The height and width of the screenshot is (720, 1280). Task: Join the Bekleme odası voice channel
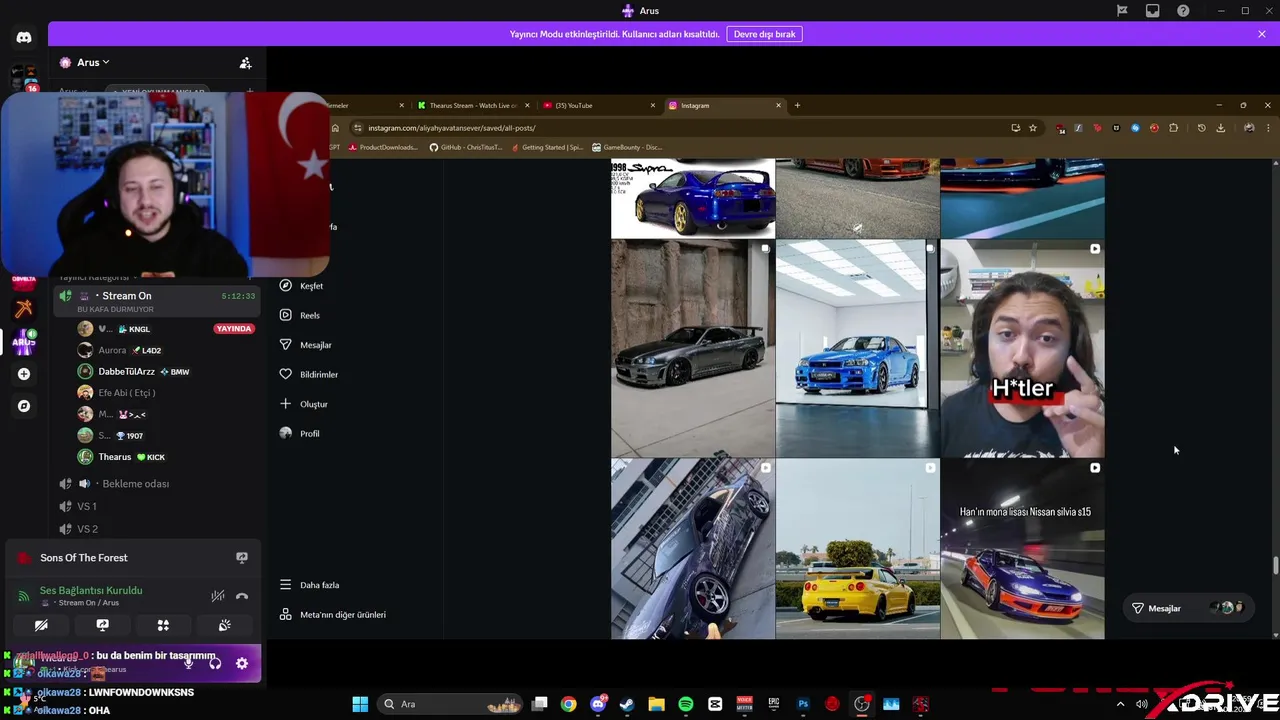pyautogui.click(x=135, y=483)
